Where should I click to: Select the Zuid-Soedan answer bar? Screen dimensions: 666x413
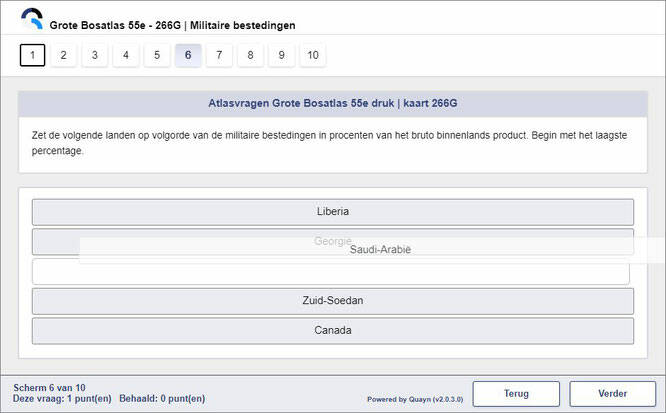tap(333, 301)
